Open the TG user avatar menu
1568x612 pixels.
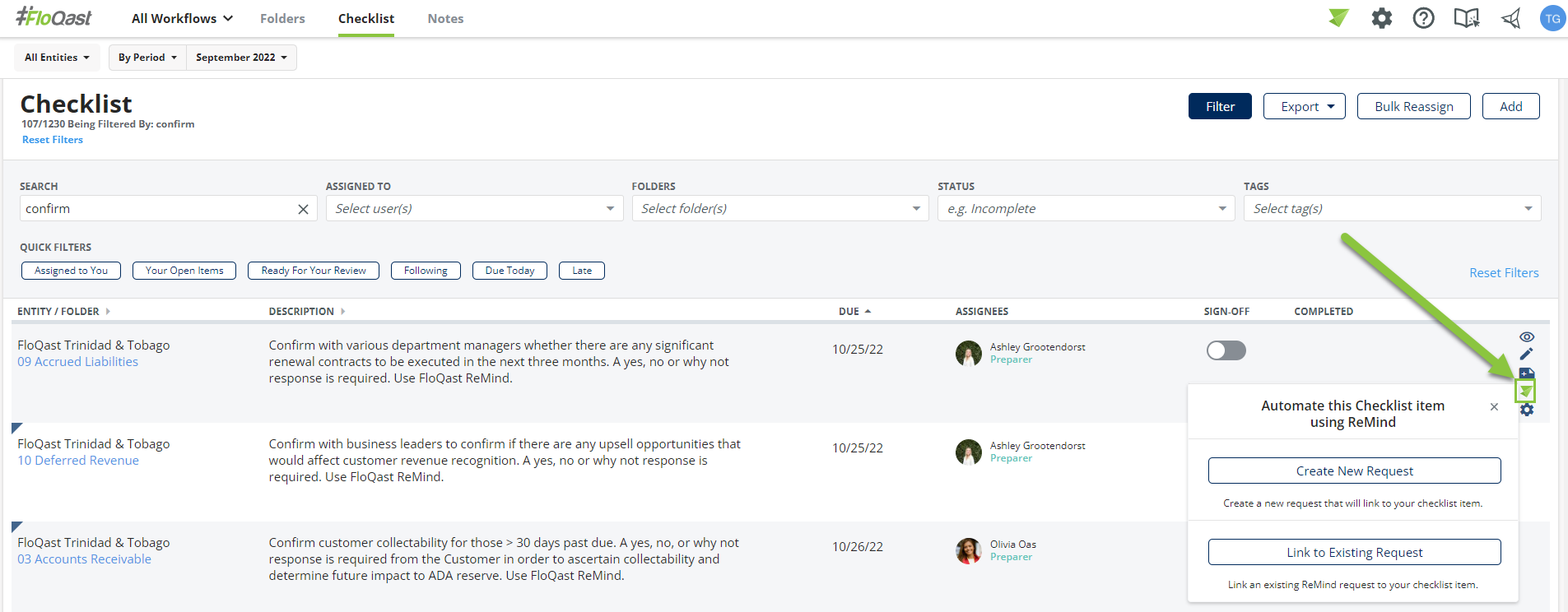coord(1552,18)
